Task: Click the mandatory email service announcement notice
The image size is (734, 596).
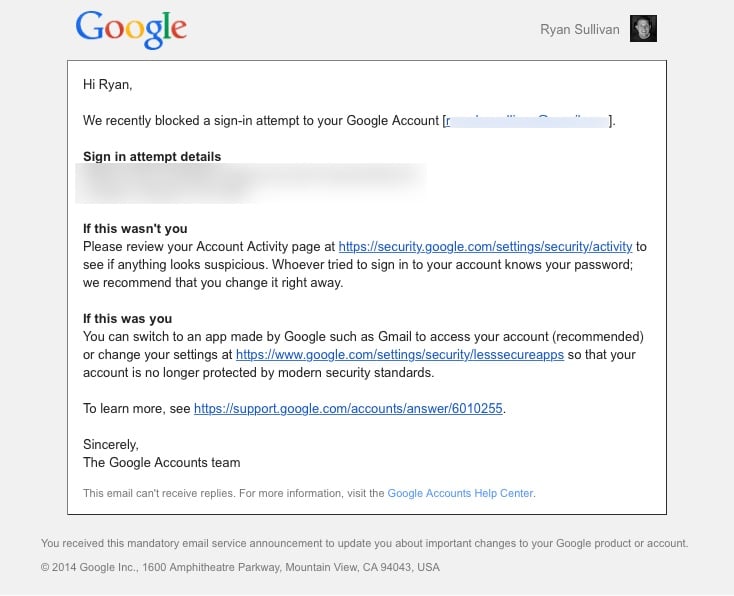Action: pyautogui.click(x=364, y=543)
